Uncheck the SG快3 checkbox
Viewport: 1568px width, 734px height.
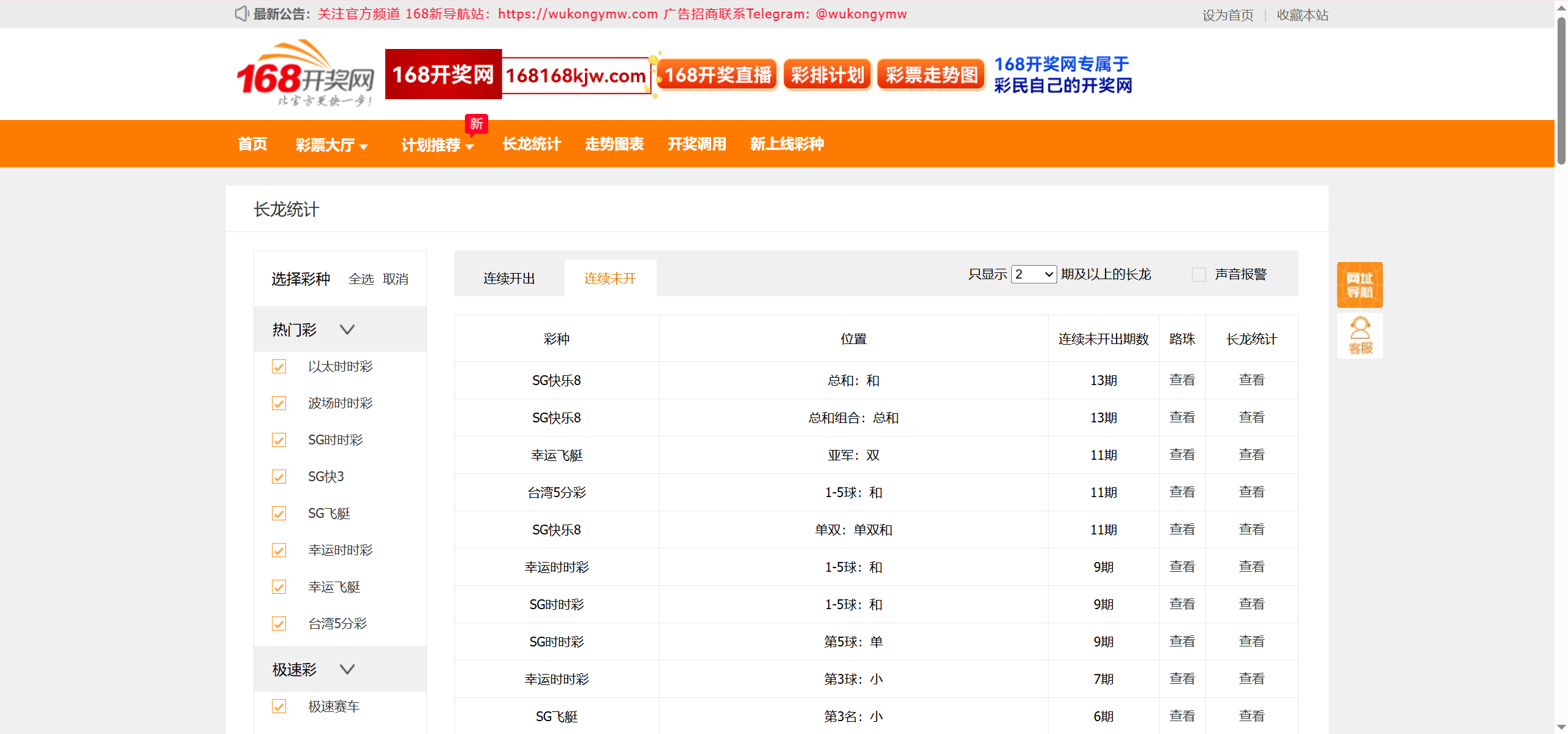coord(279,477)
